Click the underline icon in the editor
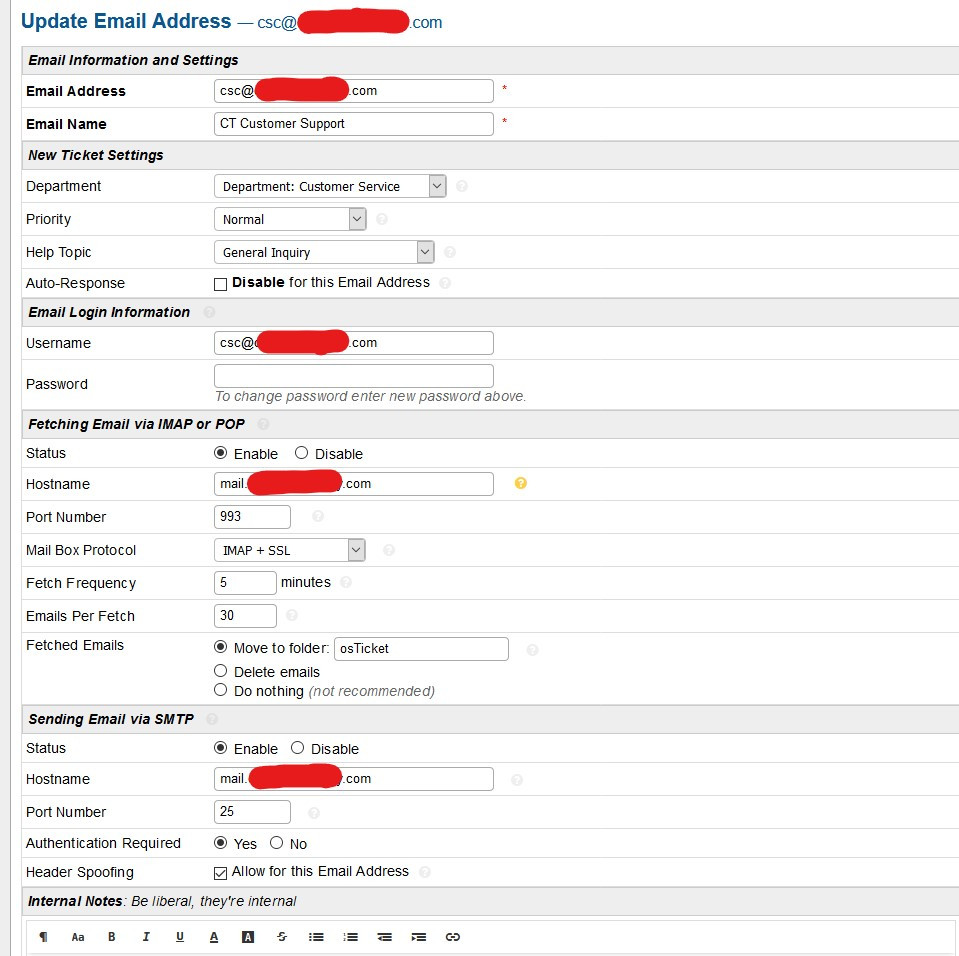The height and width of the screenshot is (956, 959). (180, 937)
